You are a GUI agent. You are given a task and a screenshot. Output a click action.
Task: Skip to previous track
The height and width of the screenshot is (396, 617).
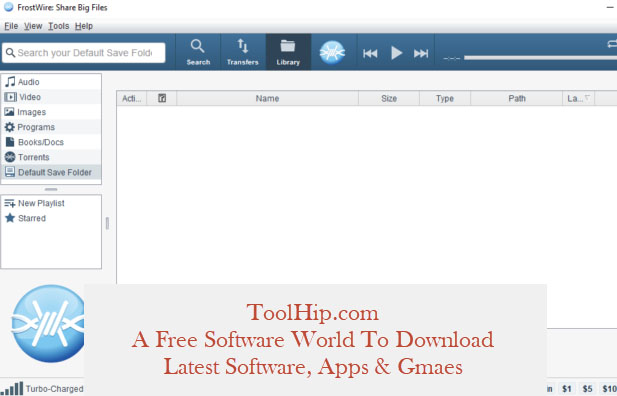click(370, 53)
